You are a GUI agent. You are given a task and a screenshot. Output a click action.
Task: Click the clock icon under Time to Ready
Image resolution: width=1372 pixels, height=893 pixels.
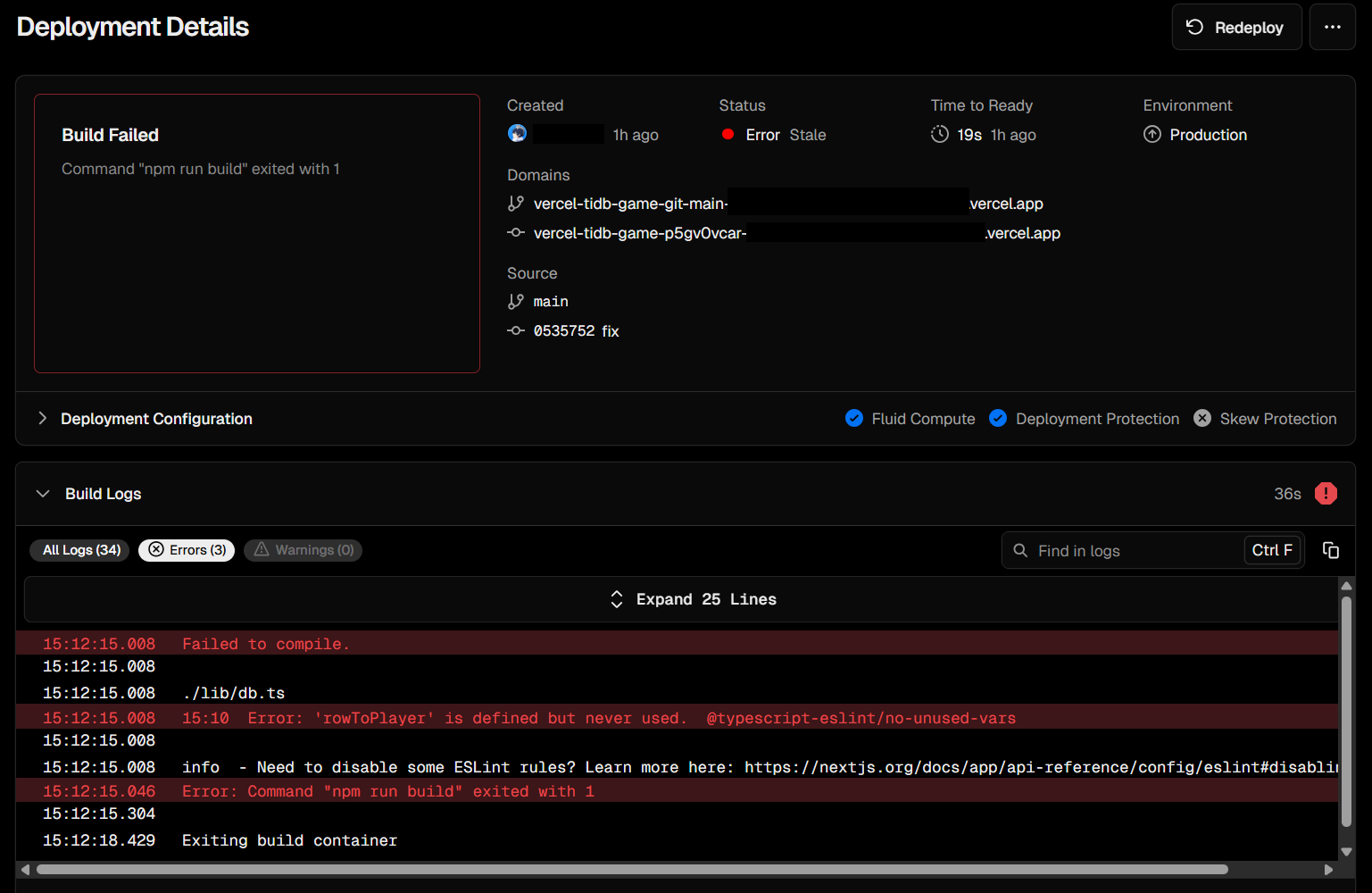click(x=940, y=134)
